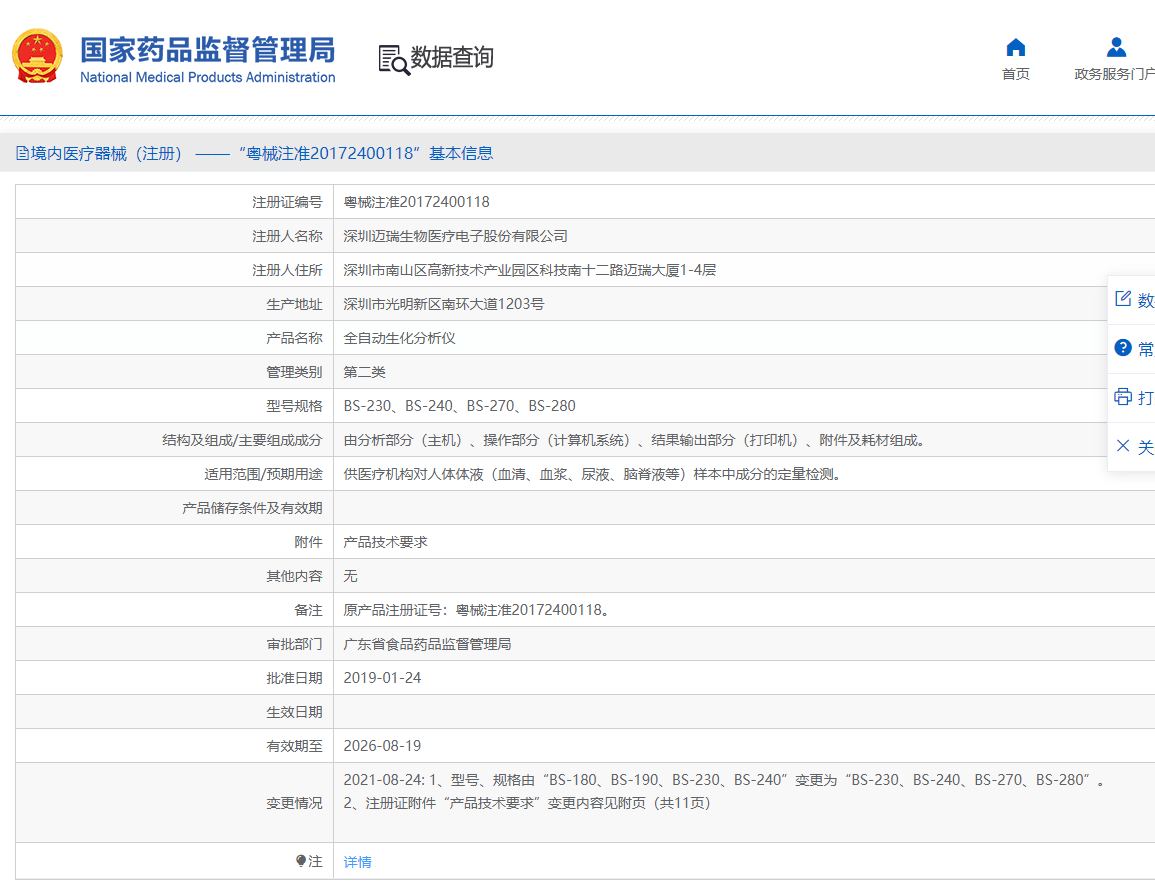This screenshot has width=1155, height=891.
Task: Click approval date 2019-01-24
Action: click(x=382, y=677)
